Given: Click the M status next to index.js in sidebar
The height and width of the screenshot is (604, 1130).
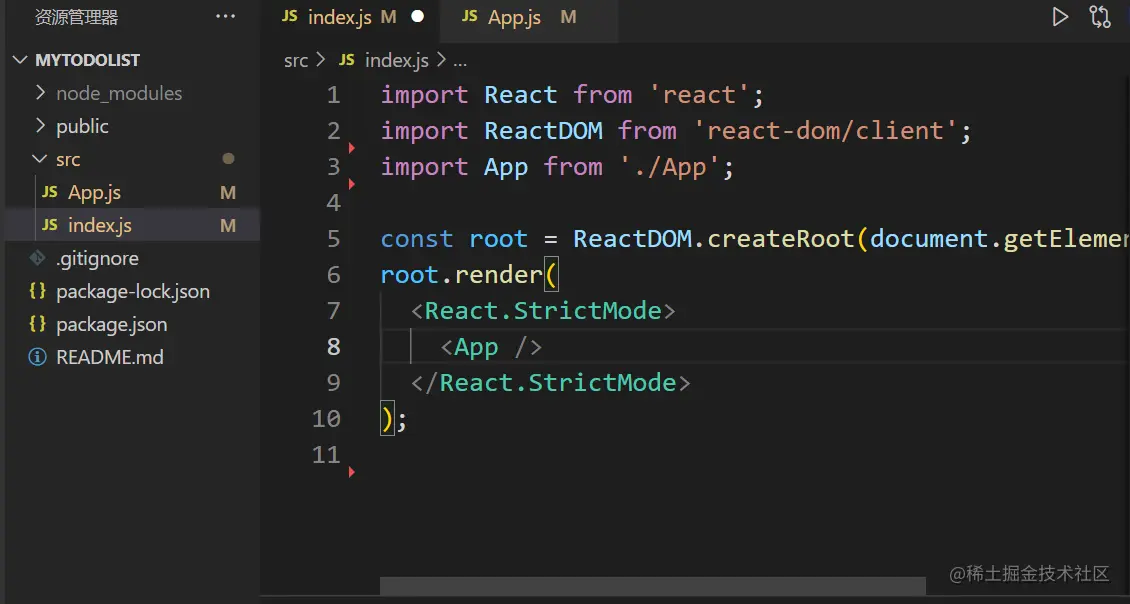Looking at the screenshot, I should (x=228, y=226).
